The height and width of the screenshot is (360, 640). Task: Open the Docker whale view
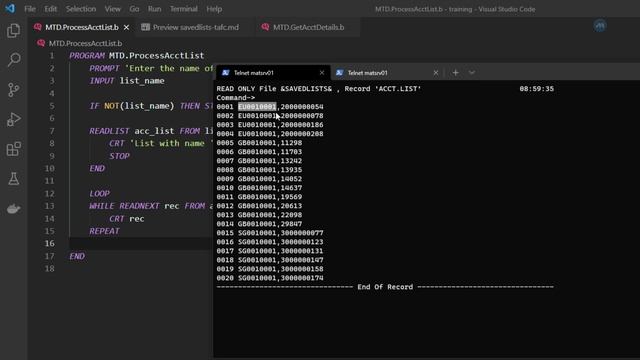[13, 209]
